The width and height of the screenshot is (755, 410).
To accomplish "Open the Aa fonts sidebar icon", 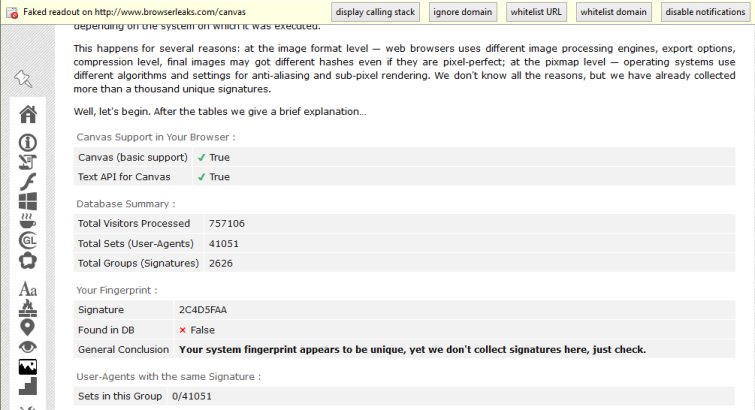I will tap(28, 289).
